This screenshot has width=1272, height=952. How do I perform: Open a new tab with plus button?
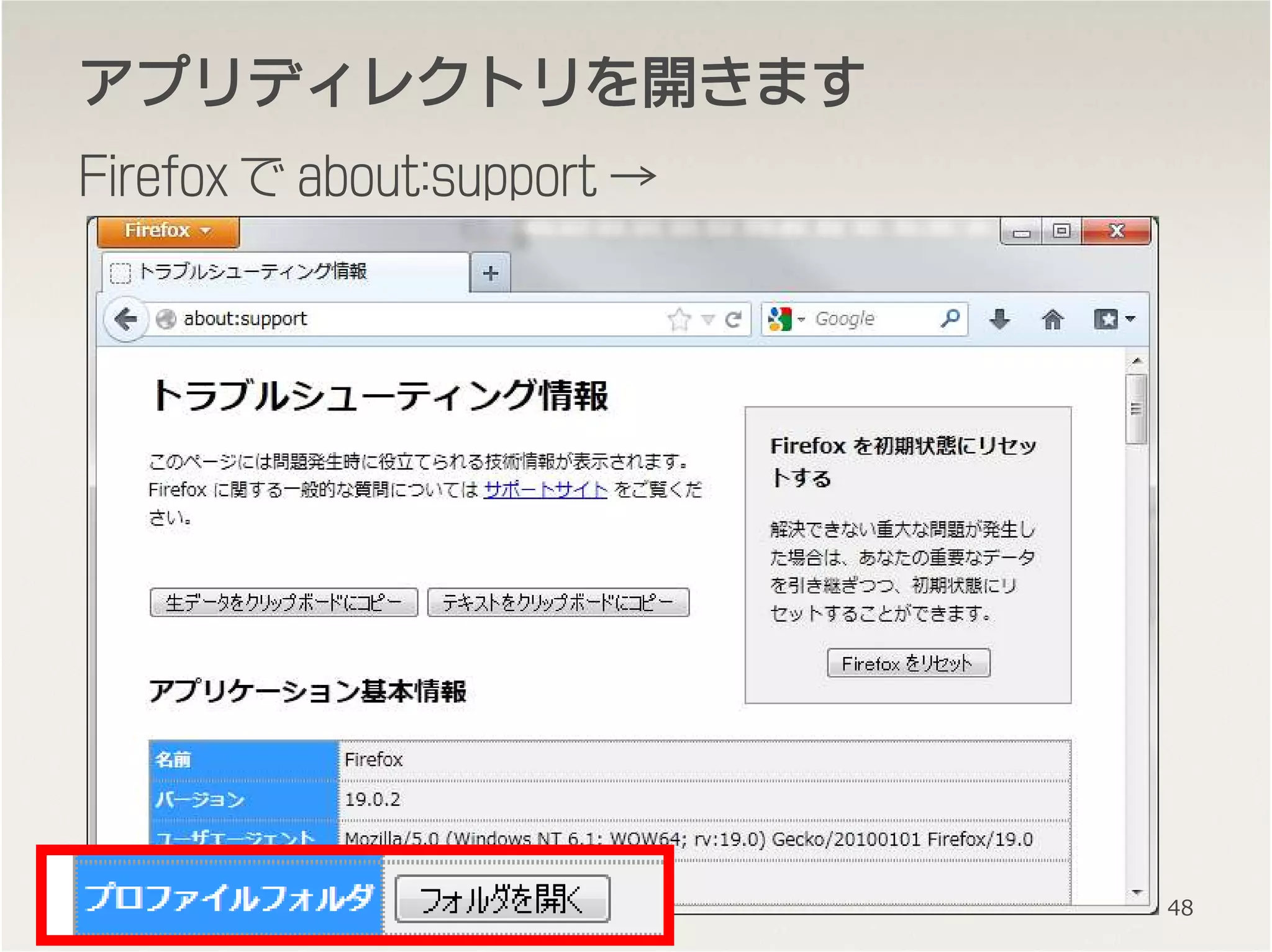(x=491, y=273)
